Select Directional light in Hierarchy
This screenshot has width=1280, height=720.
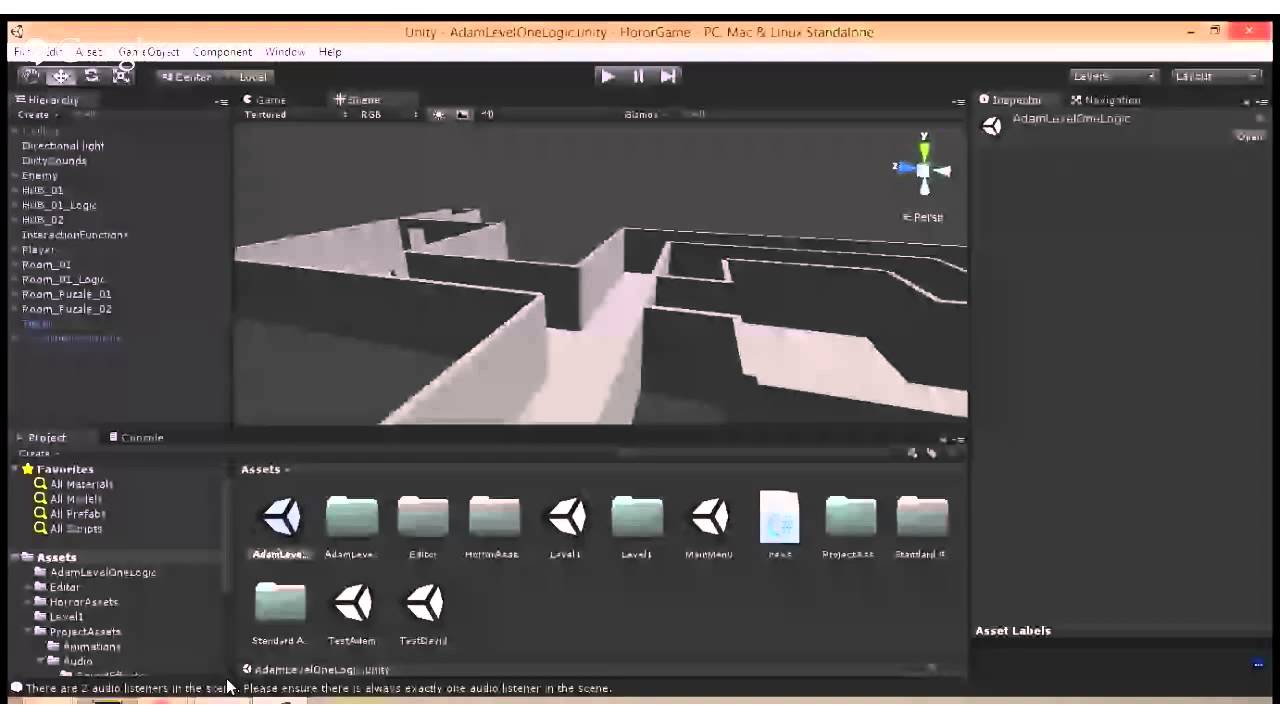63,146
